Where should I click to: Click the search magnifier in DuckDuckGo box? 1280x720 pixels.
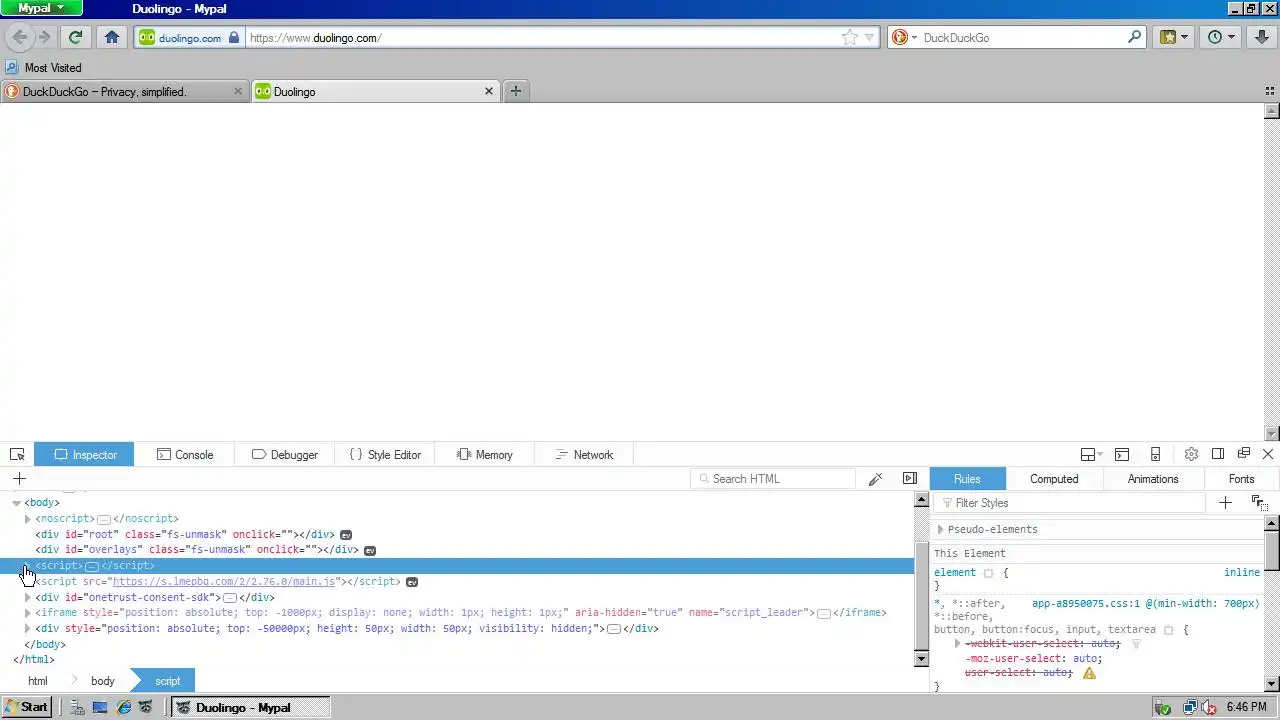[x=1134, y=37]
